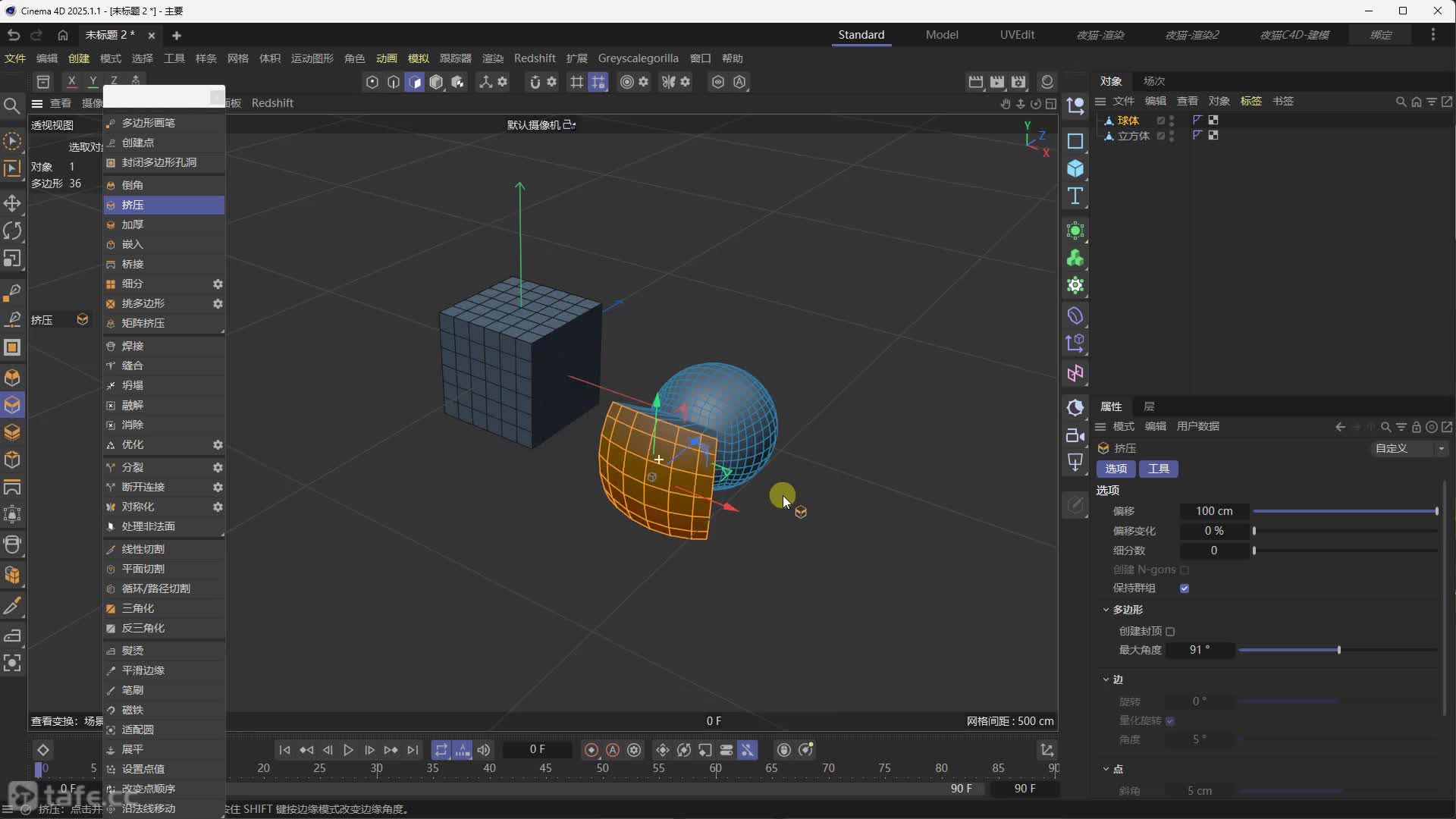
Task: Toggle autokeying button in timeline
Action: (613, 750)
